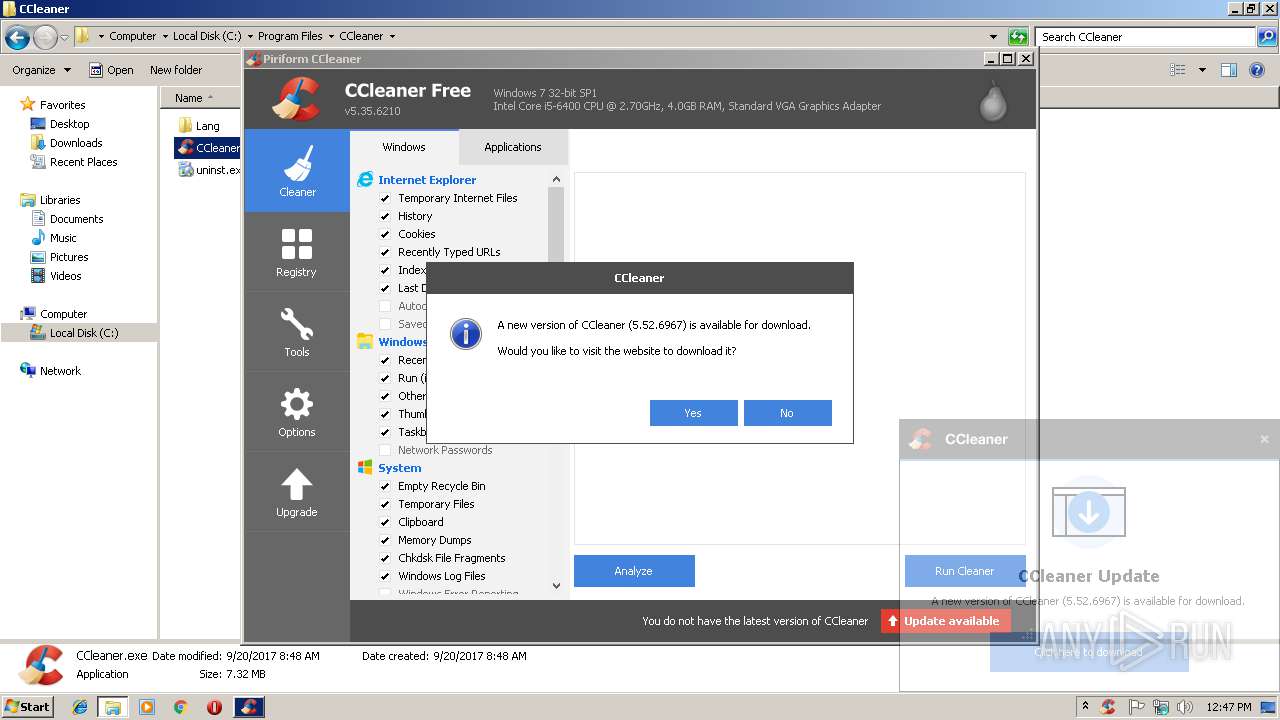1280x720 pixels.
Task: Open the address bar history dropdown arrow
Action: (x=993, y=37)
